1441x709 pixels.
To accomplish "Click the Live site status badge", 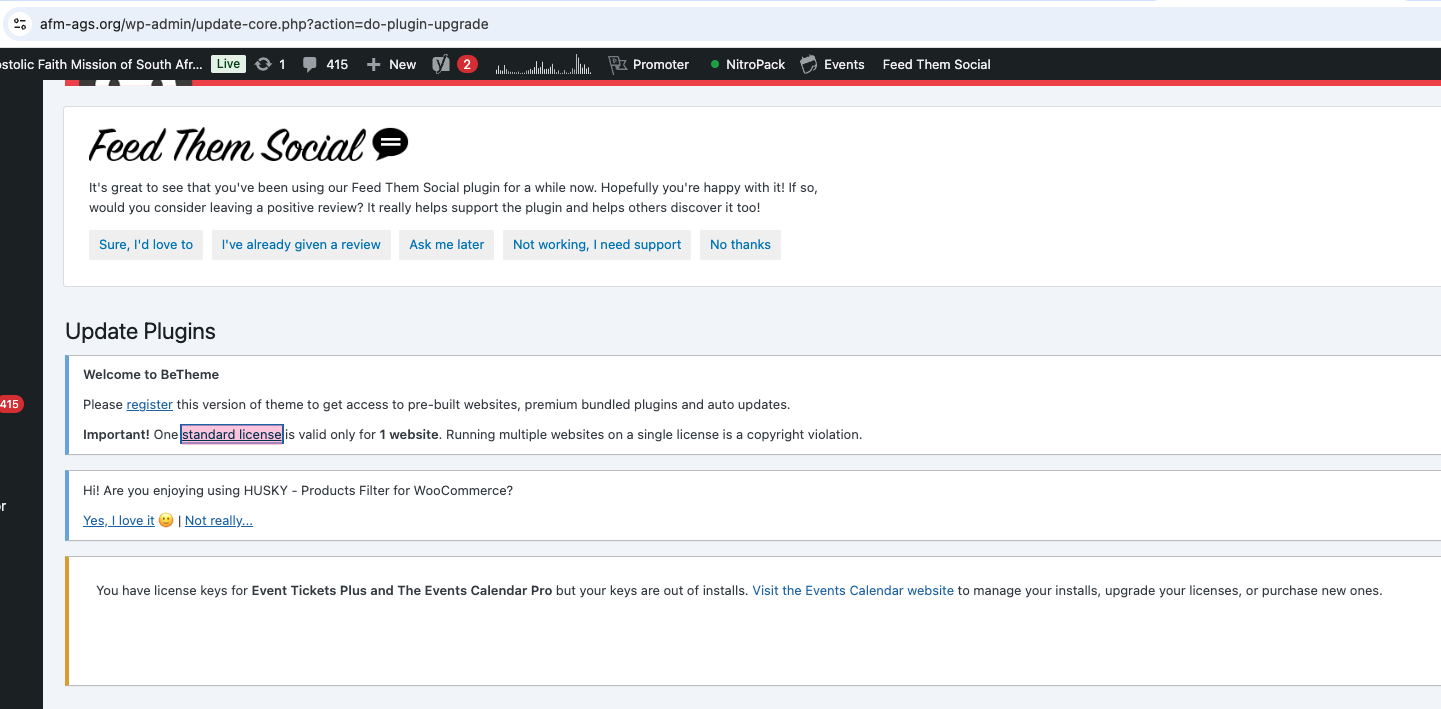I will tap(228, 64).
